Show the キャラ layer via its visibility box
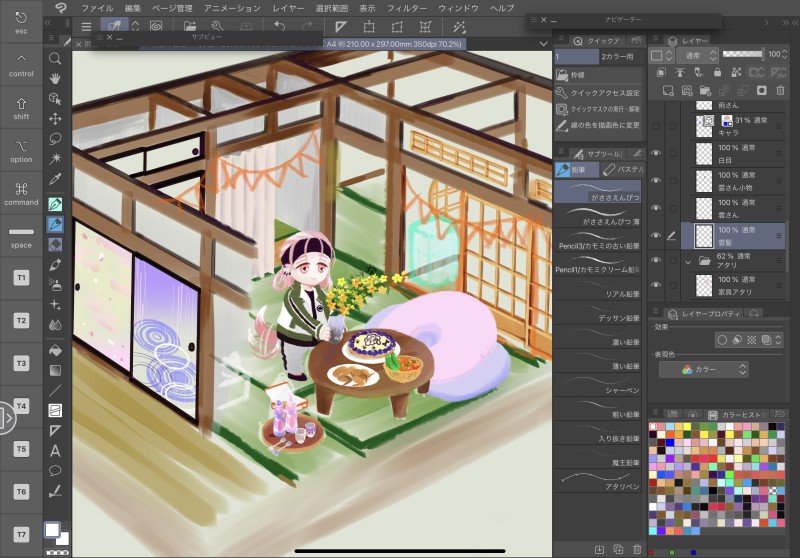Image resolution: width=800 pixels, height=558 pixels. pos(656,125)
